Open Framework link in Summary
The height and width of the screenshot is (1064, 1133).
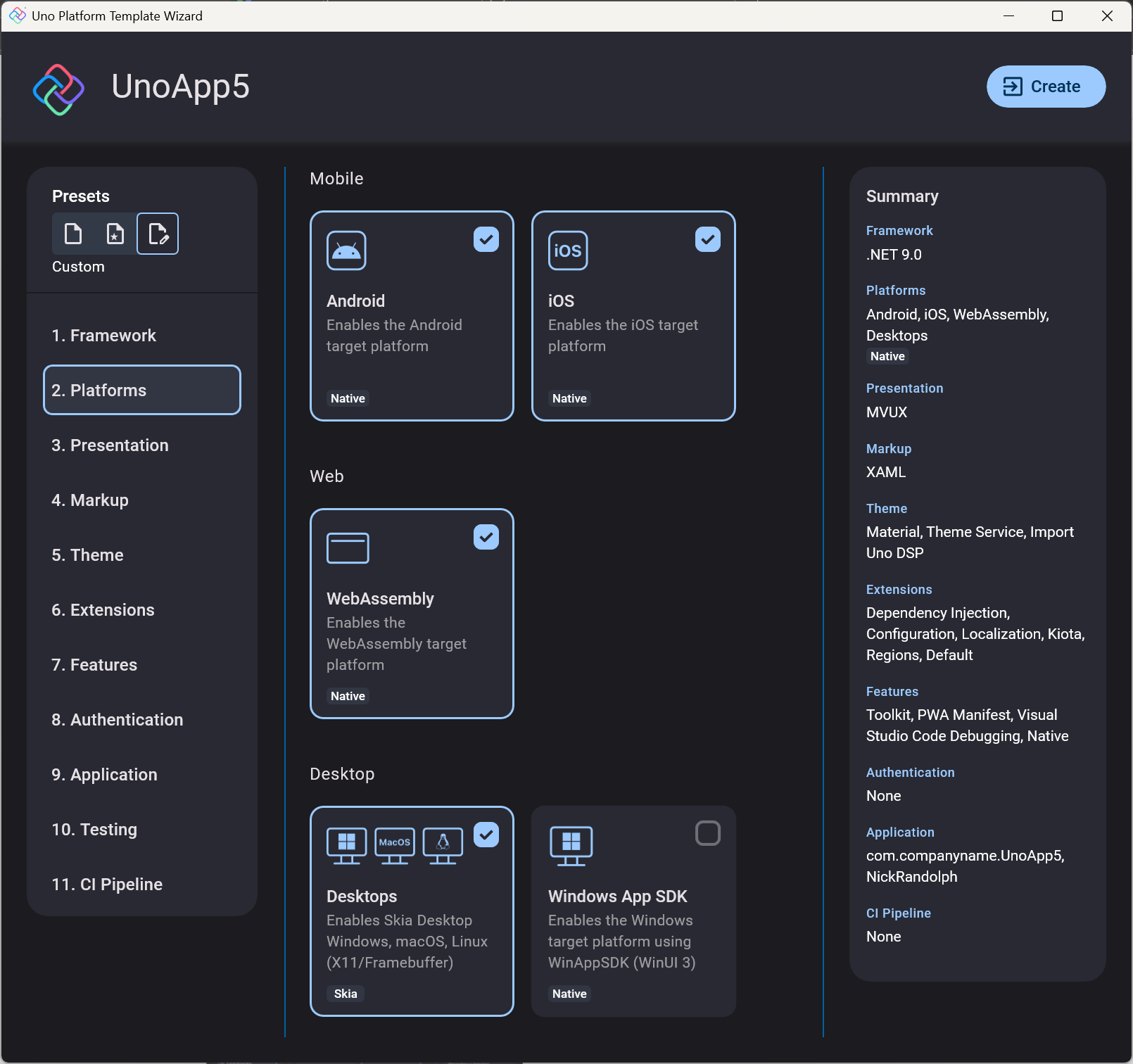(x=899, y=231)
